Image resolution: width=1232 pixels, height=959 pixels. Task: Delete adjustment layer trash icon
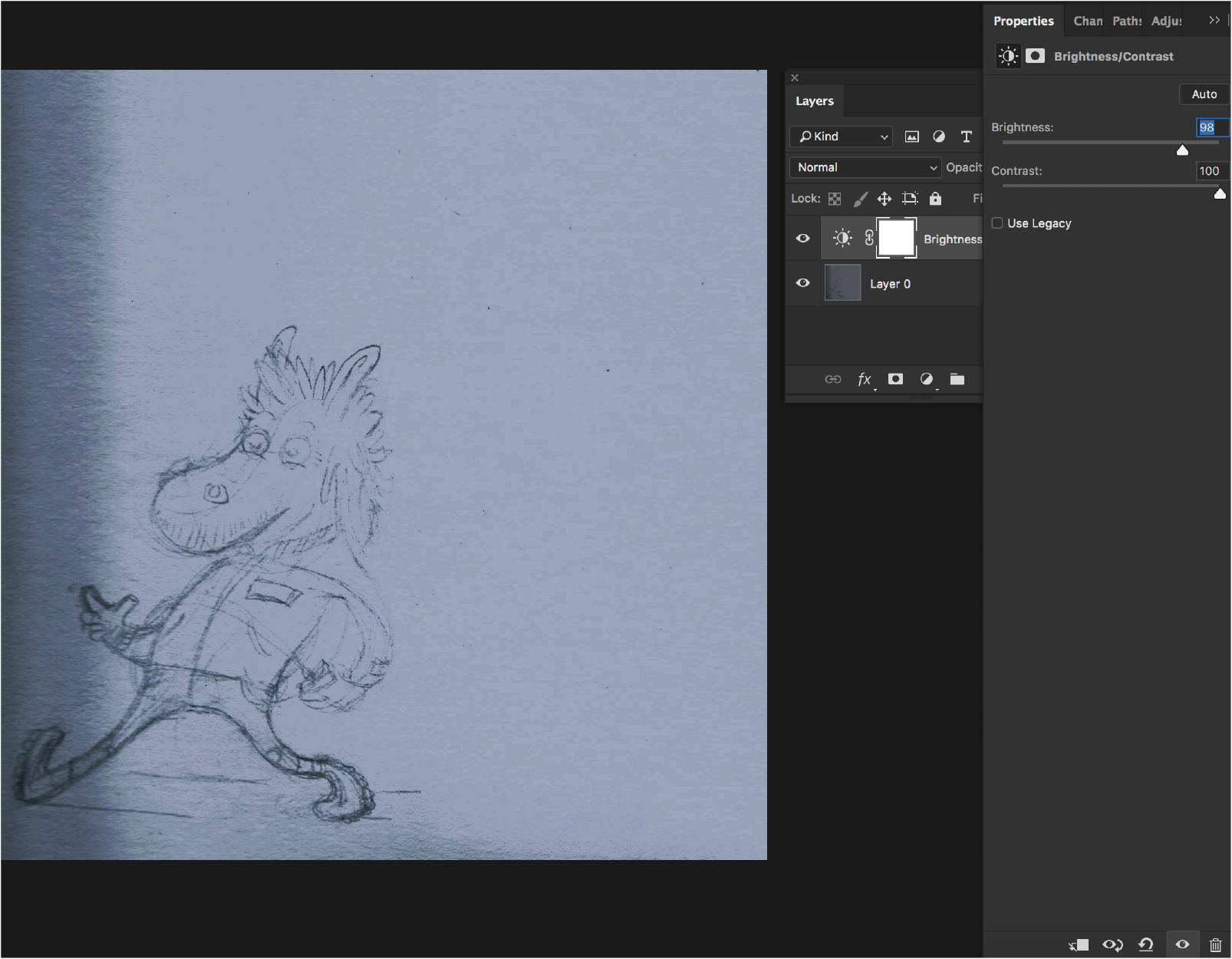click(1216, 945)
